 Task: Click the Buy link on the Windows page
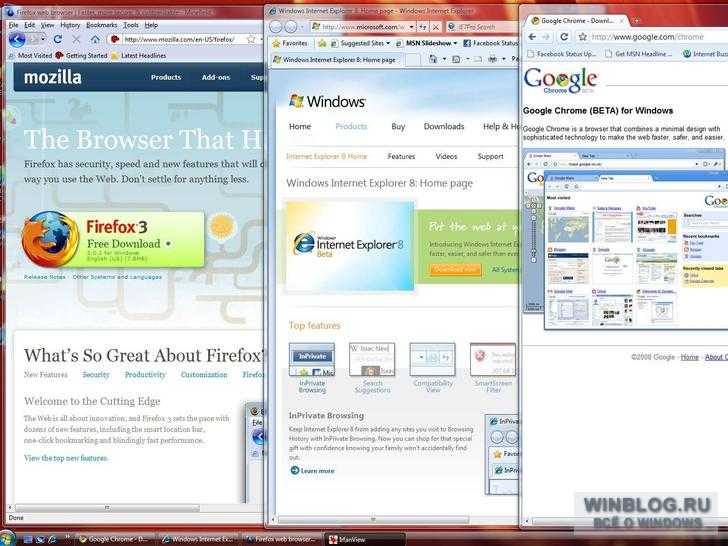coord(398,126)
